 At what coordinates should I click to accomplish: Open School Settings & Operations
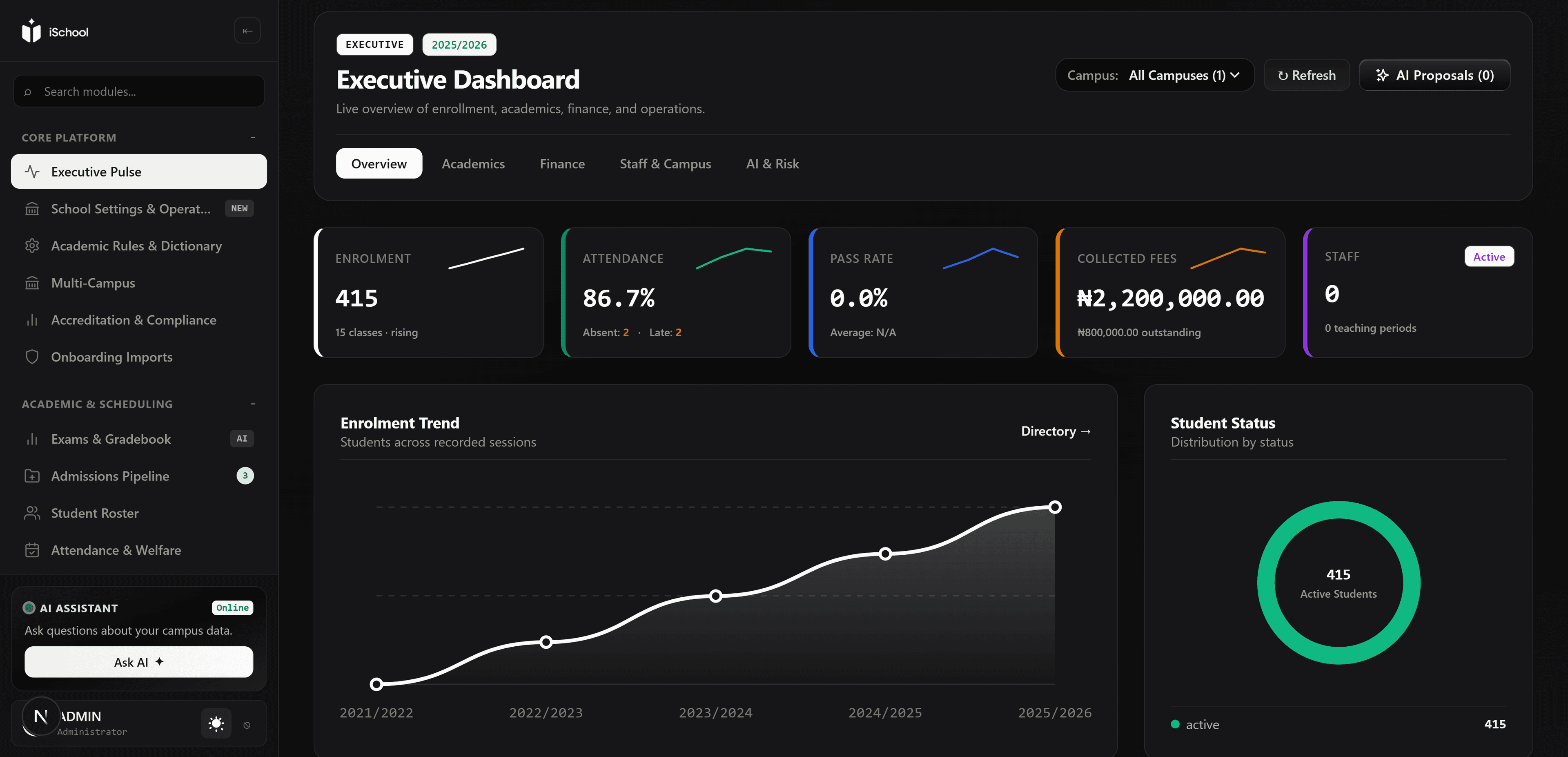[139, 209]
